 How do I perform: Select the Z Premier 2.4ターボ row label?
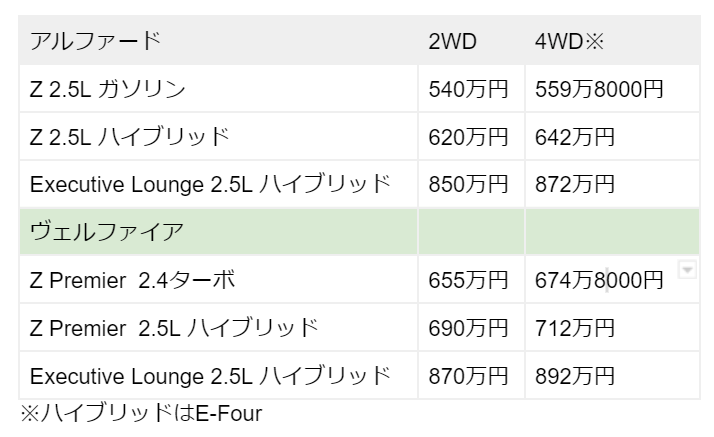tap(132, 281)
